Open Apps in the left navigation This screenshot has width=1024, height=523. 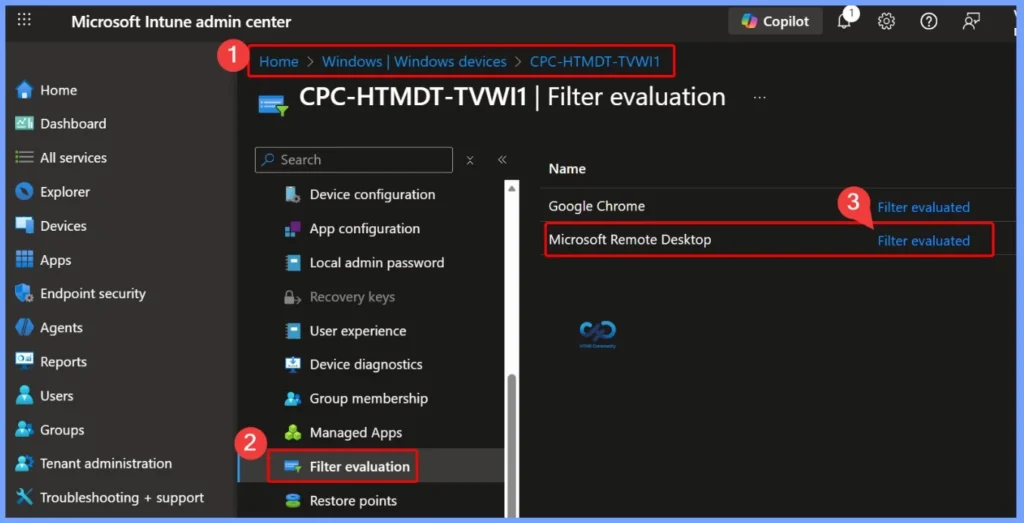coord(56,260)
